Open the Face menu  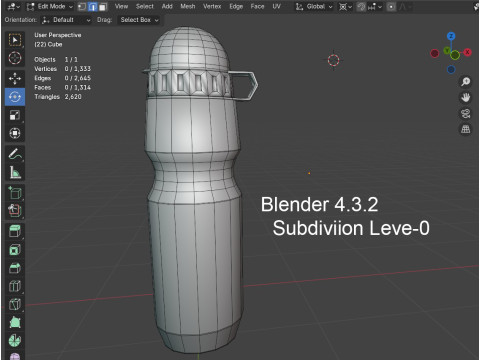pos(257,6)
